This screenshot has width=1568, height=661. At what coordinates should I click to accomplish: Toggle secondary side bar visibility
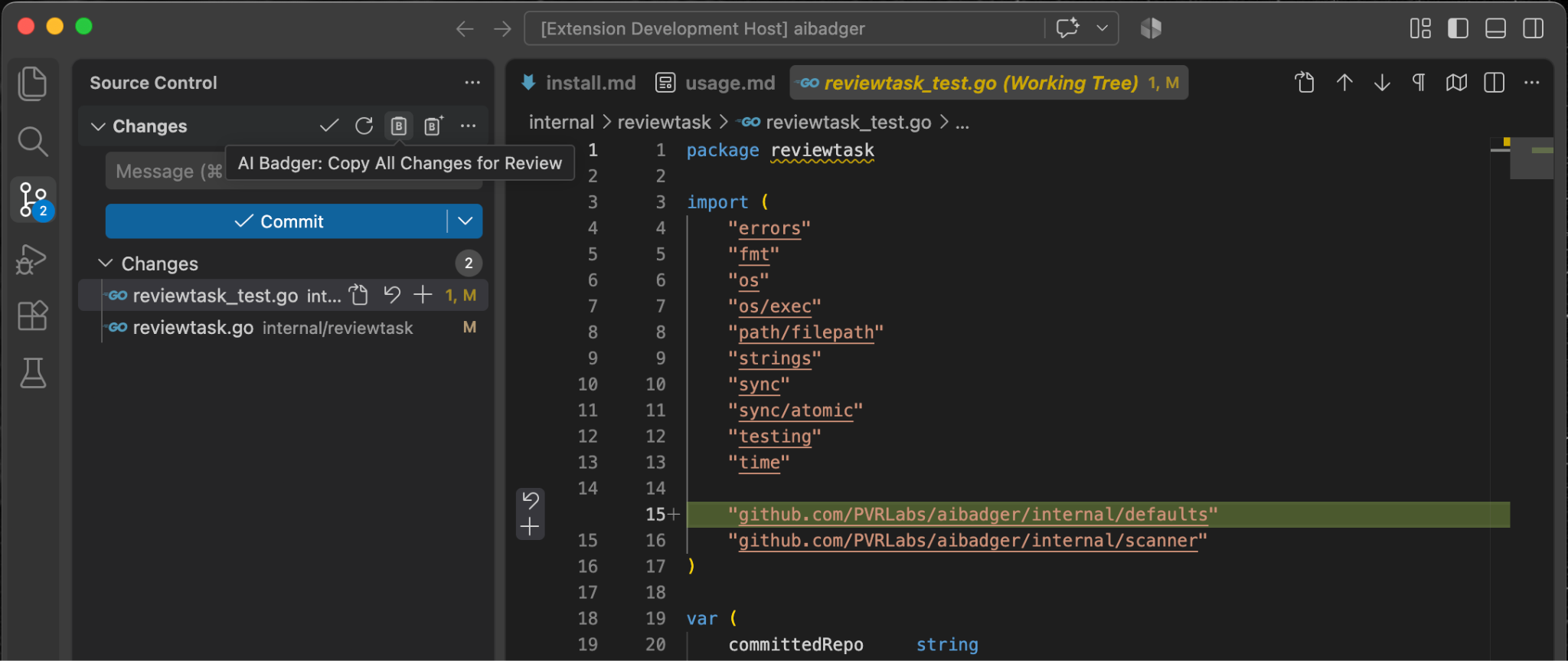pyautogui.click(x=1533, y=28)
